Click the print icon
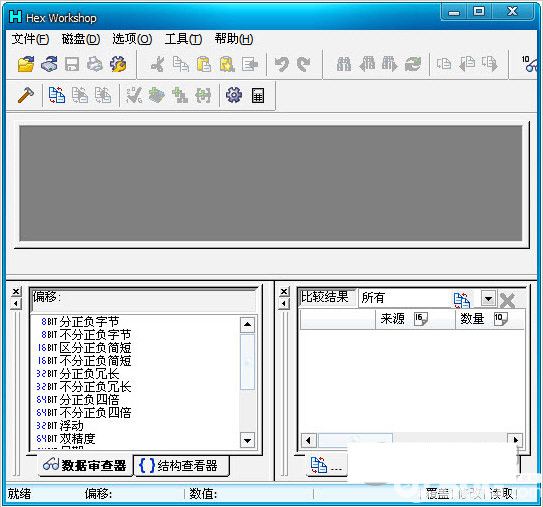Viewport: 543px width, 507px height. (95, 64)
